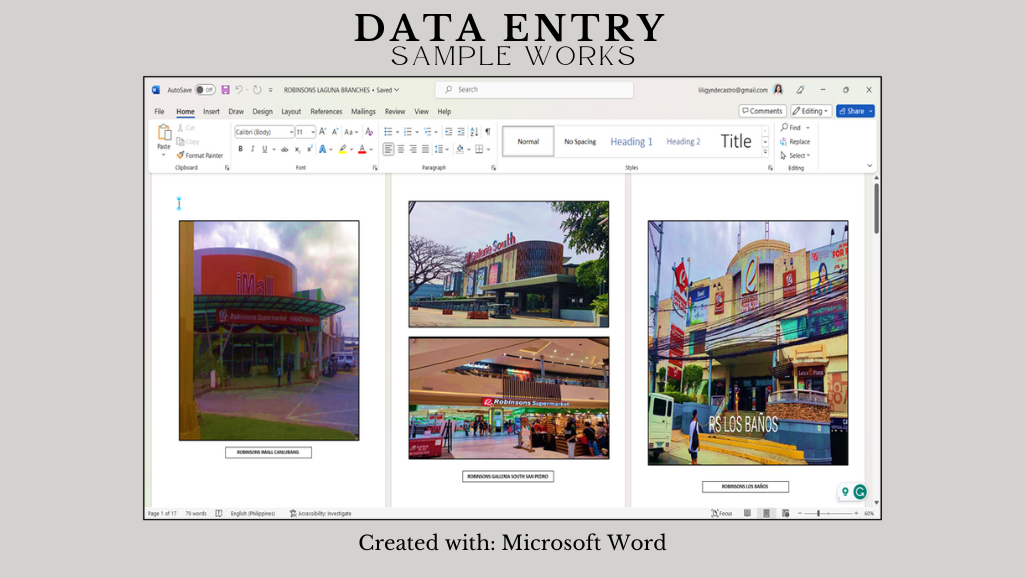Open the Customize Quick Access Toolbar arrow

pyautogui.click(x=271, y=90)
